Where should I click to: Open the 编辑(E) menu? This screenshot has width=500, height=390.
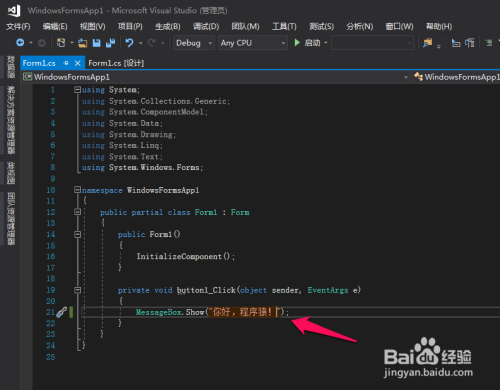[x=55, y=26]
